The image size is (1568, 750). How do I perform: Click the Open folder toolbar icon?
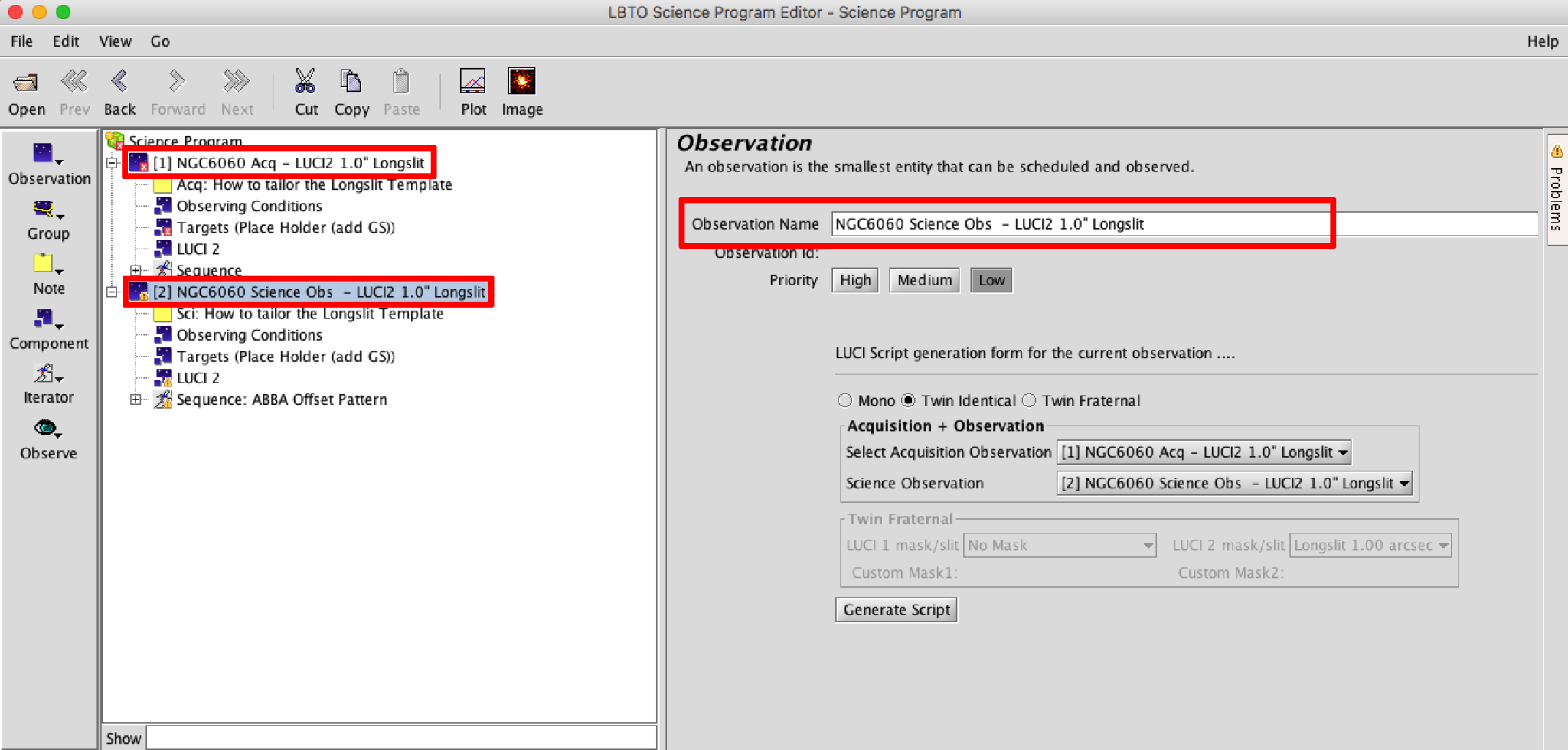(26, 83)
